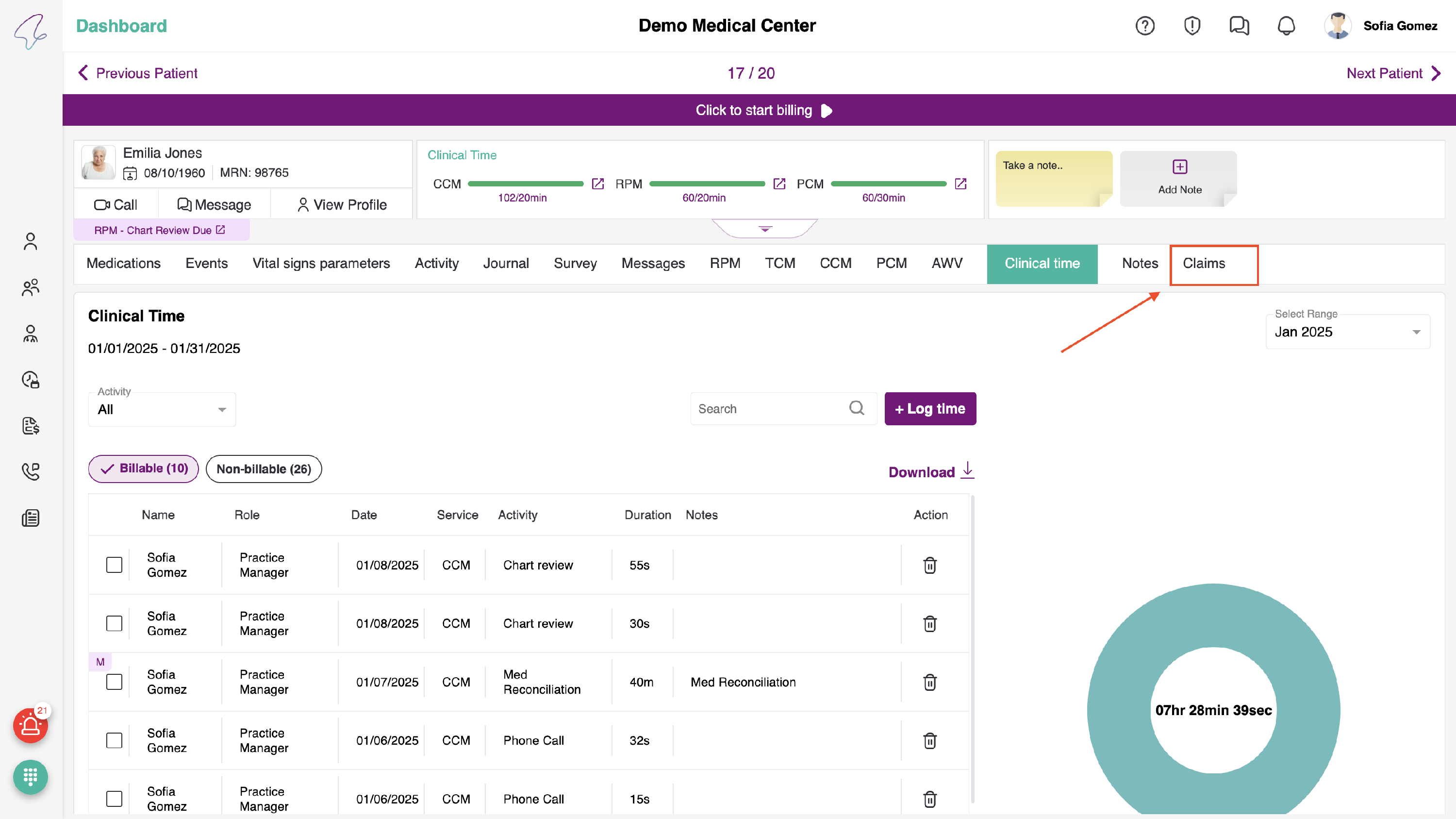Open the notifications bell icon
This screenshot has height=819, width=1456.
[x=1286, y=26]
